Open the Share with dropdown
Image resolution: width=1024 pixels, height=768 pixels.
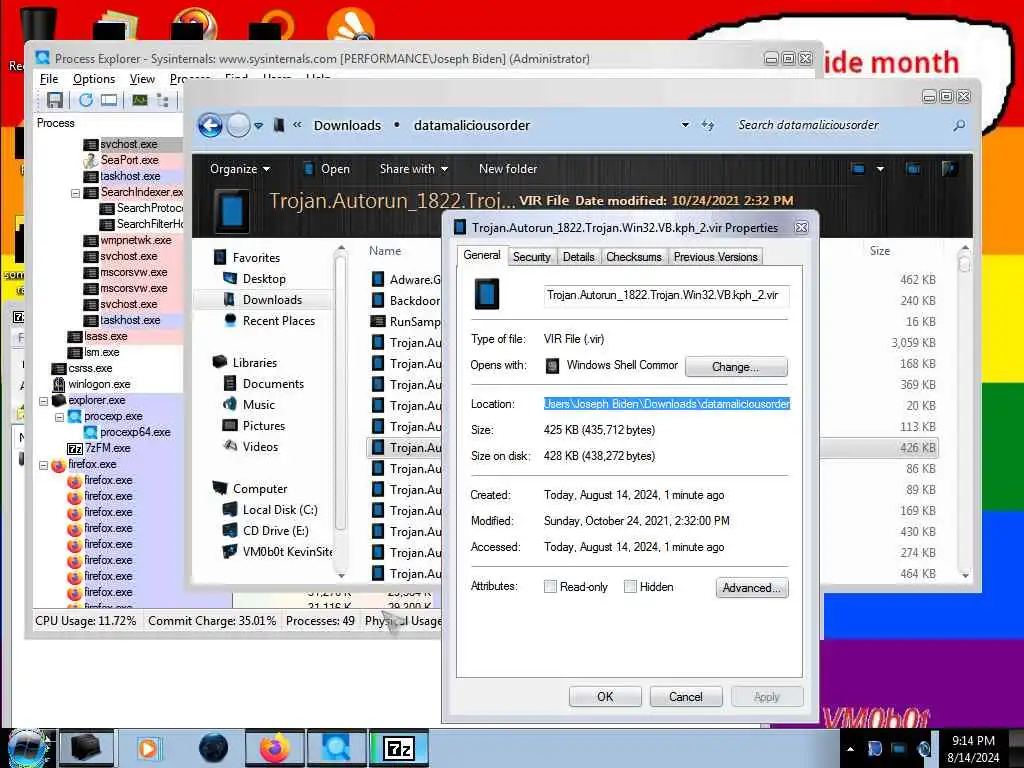click(413, 168)
